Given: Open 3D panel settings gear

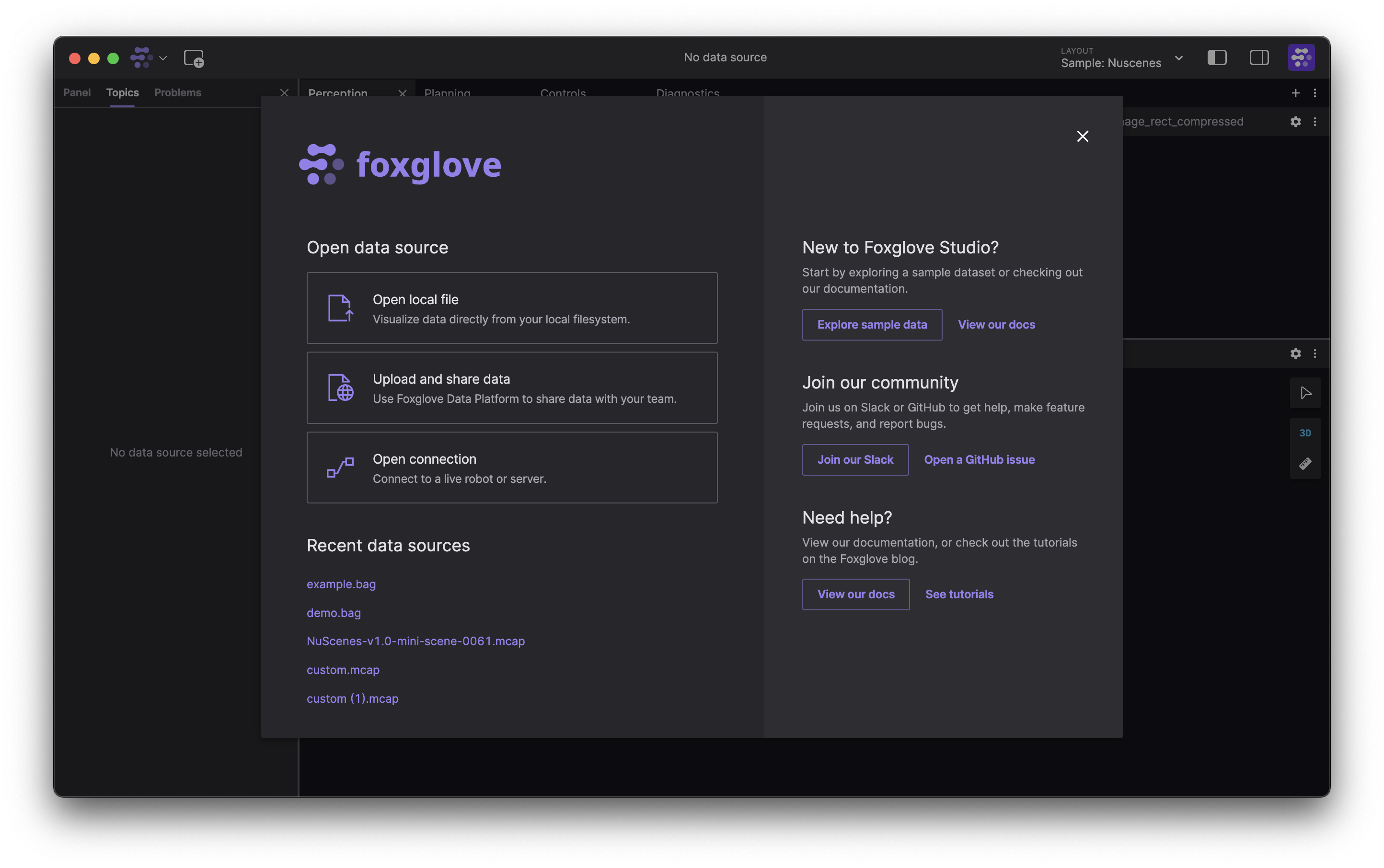Looking at the screenshot, I should [x=1295, y=354].
